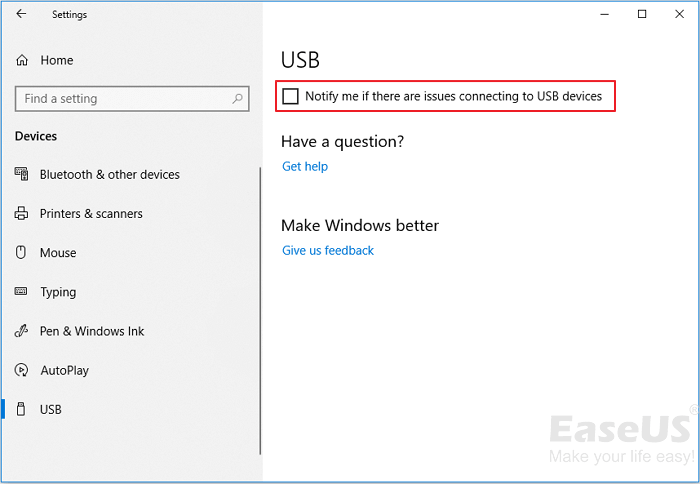Viewport: 700px width, 484px height.
Task: Open the AutoPlay settings page
Action: 65,371
